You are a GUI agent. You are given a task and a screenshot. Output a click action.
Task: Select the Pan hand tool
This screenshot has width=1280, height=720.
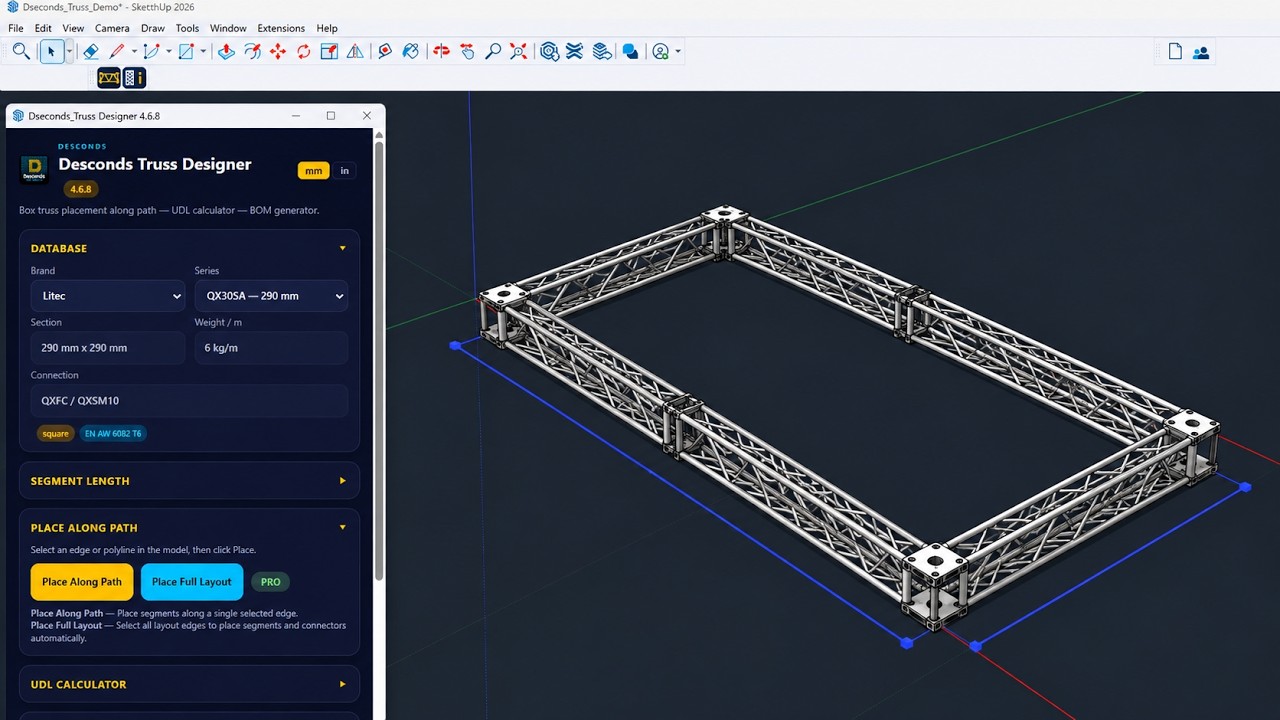[467, 51]
